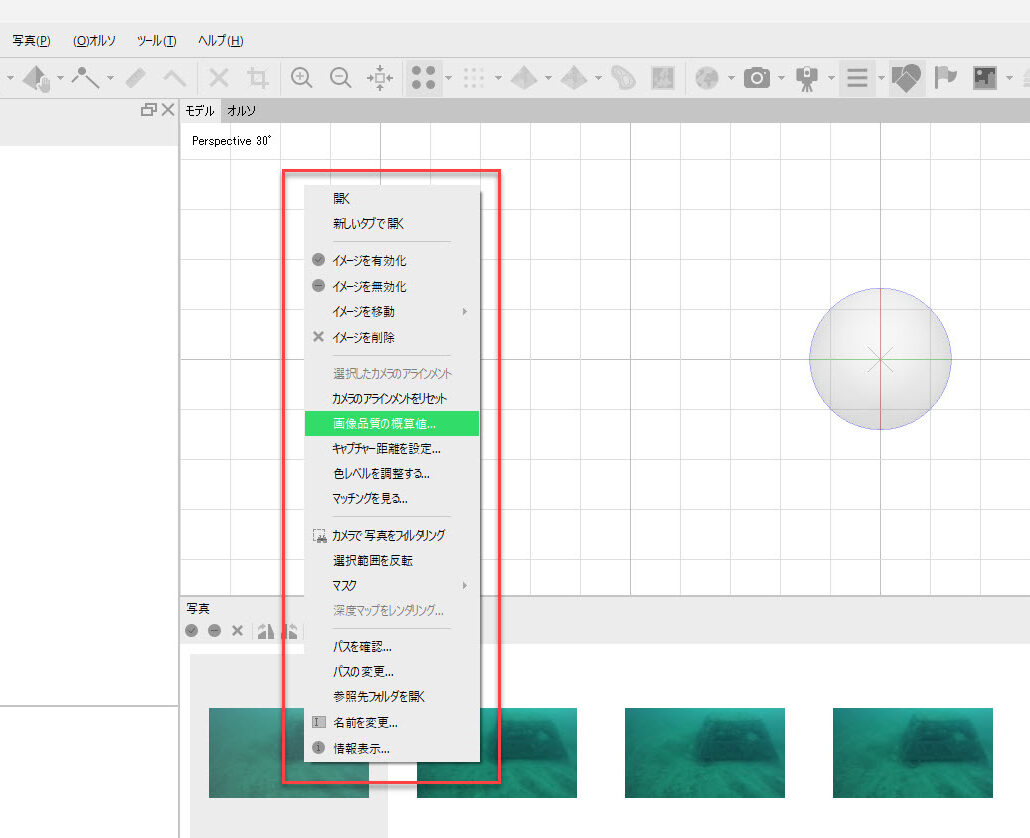Click the flag markers icon in toolbar
Image resolution: width=1030 pixels, height=838 pixels.
tap(944, 78)
